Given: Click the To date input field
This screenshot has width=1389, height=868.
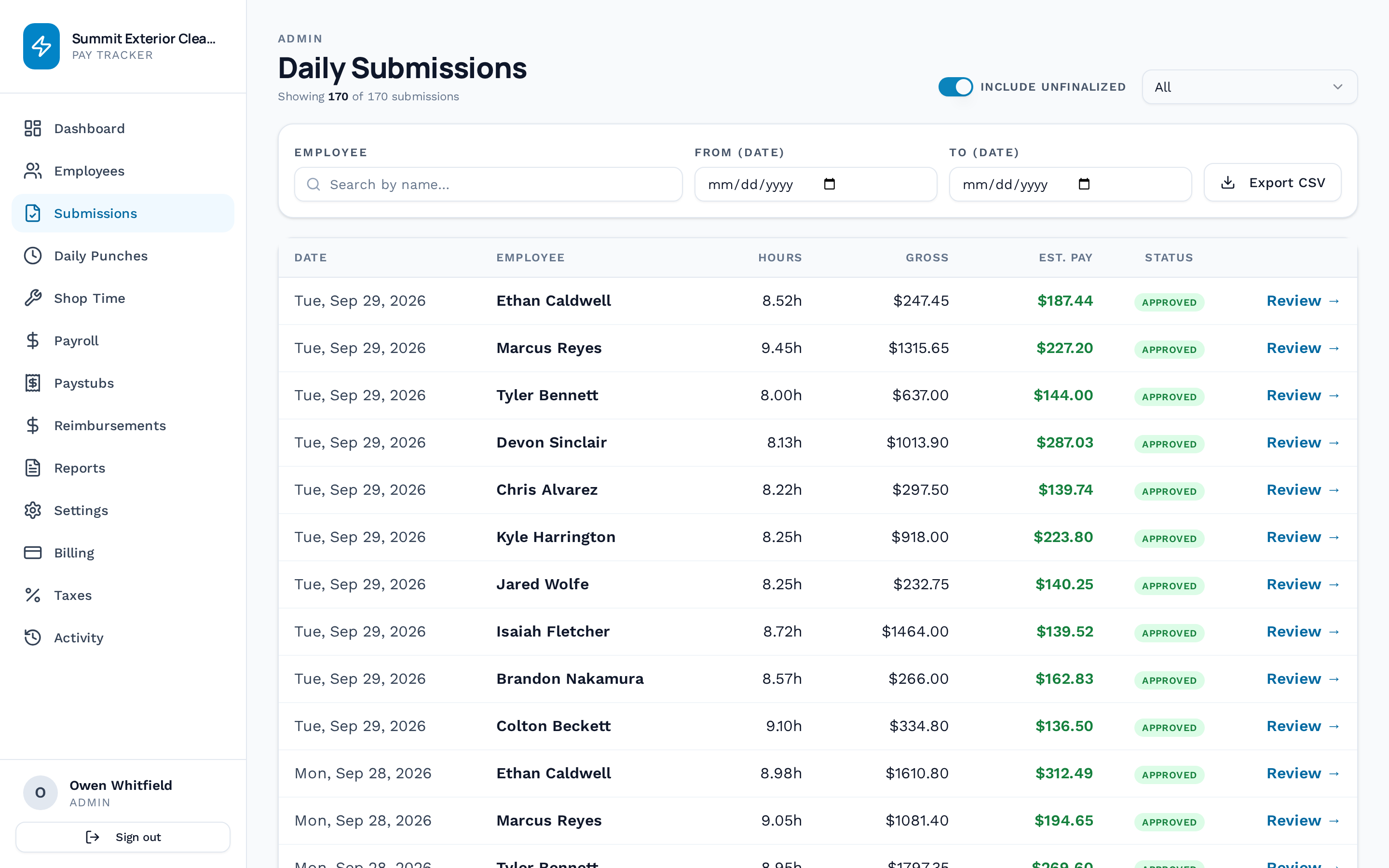Looking at the screenshot, I should [1071, 184].
